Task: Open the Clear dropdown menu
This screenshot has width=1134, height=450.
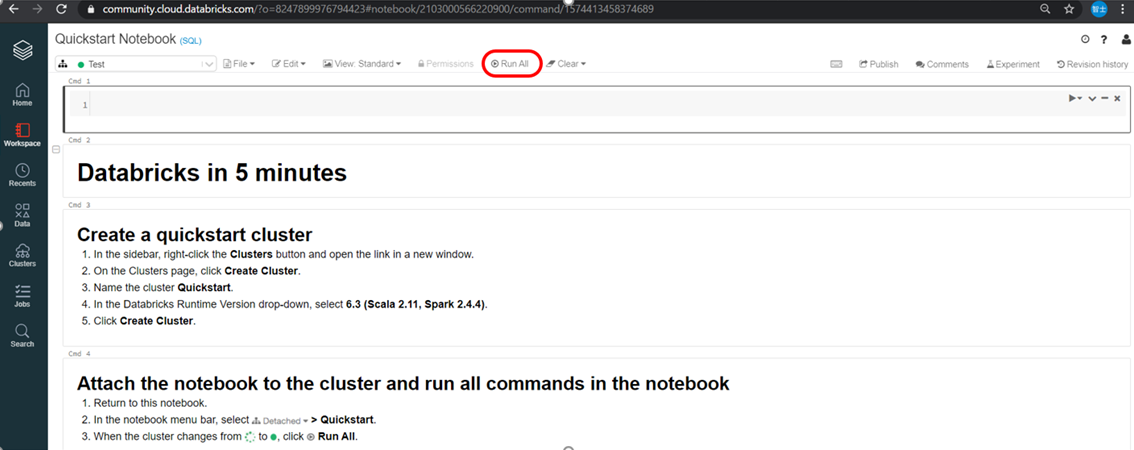Action: [x=566, y=64]
